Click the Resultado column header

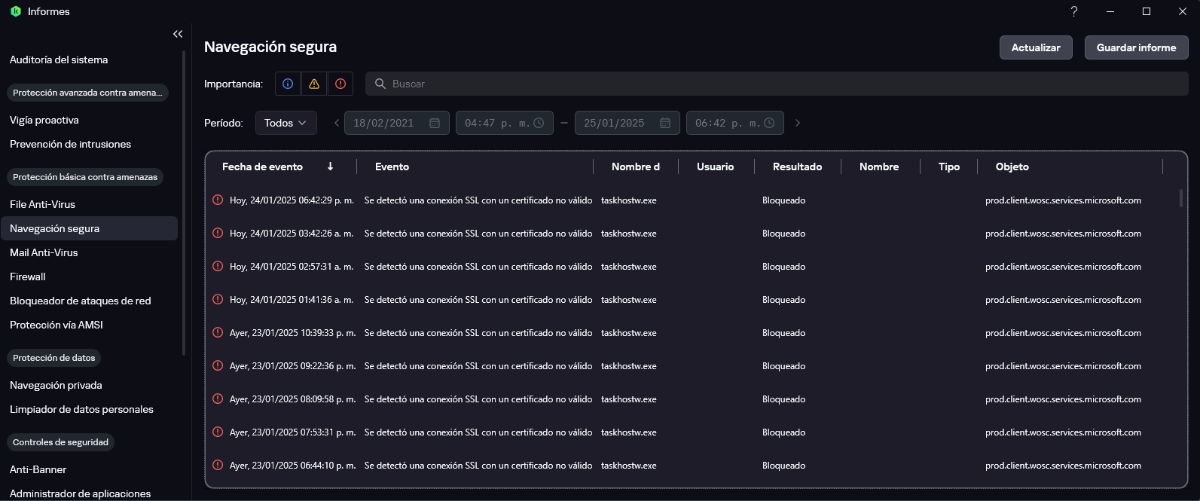797,167
